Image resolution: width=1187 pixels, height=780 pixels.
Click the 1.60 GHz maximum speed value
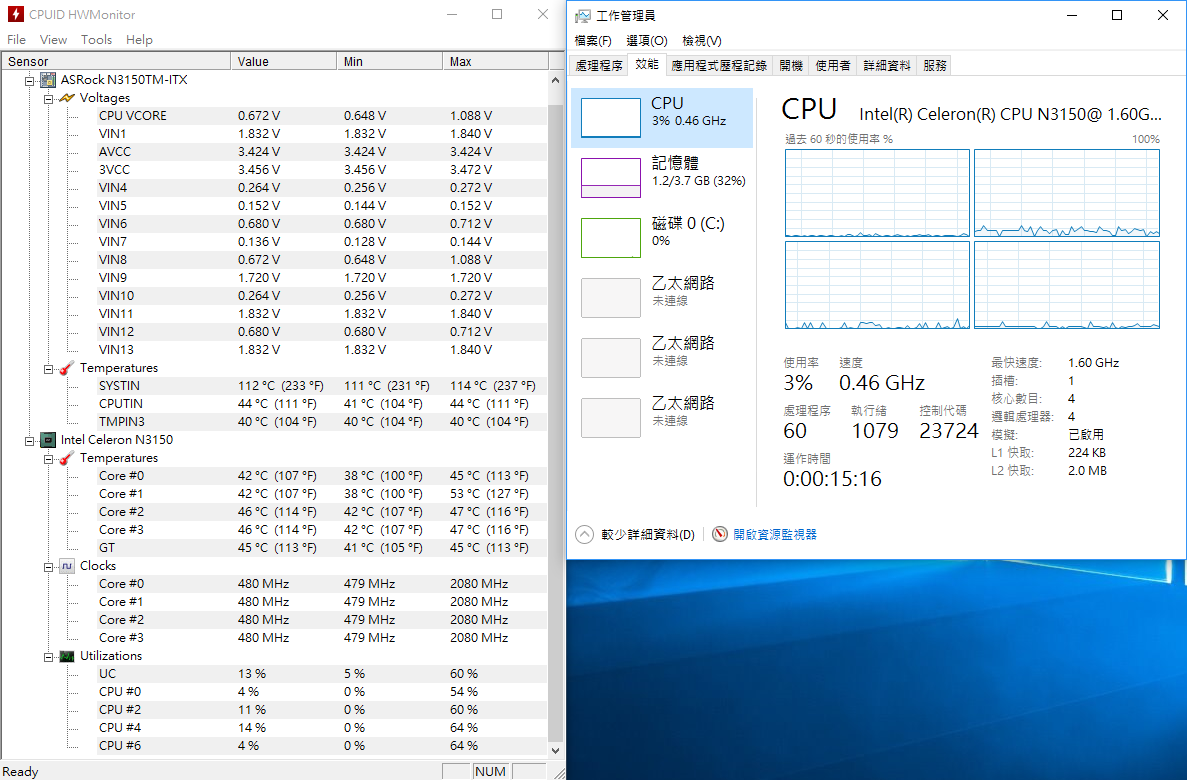(x=1093, y=363)
